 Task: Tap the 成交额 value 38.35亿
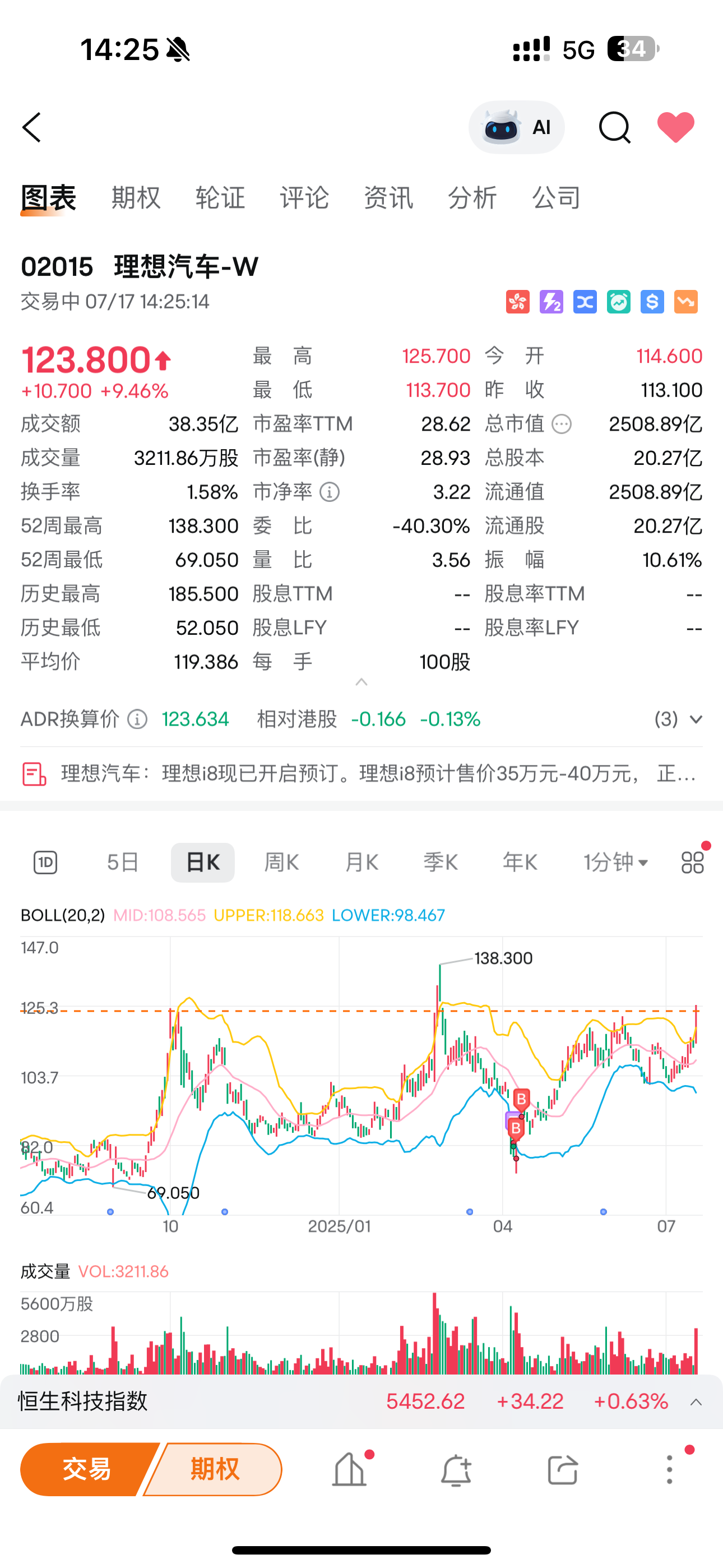(x=203, y=423)
